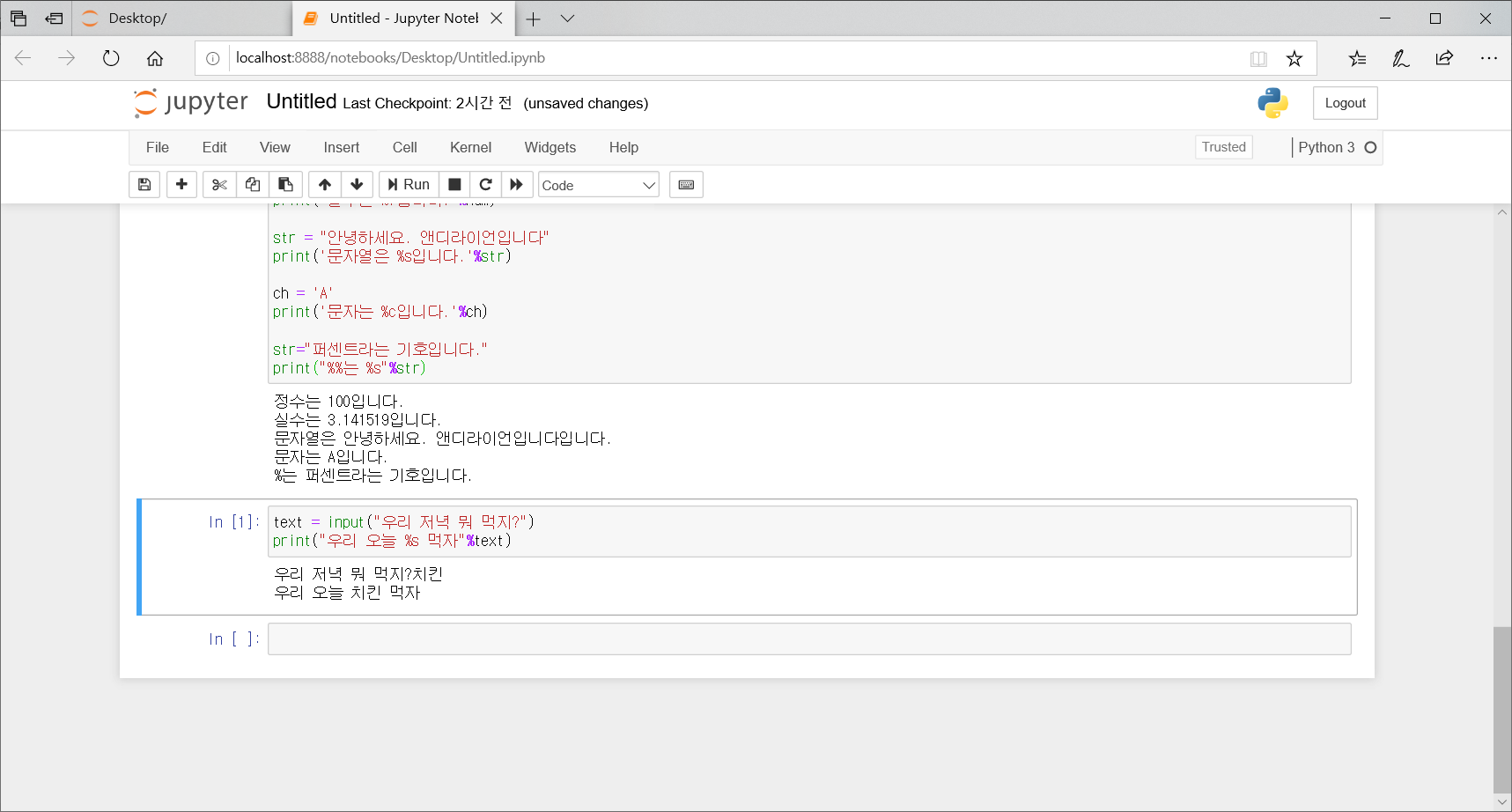This screenshot has height=812, width=1512.
Task: Save notebook with the floppy disk icon
Action: (144, 184)
